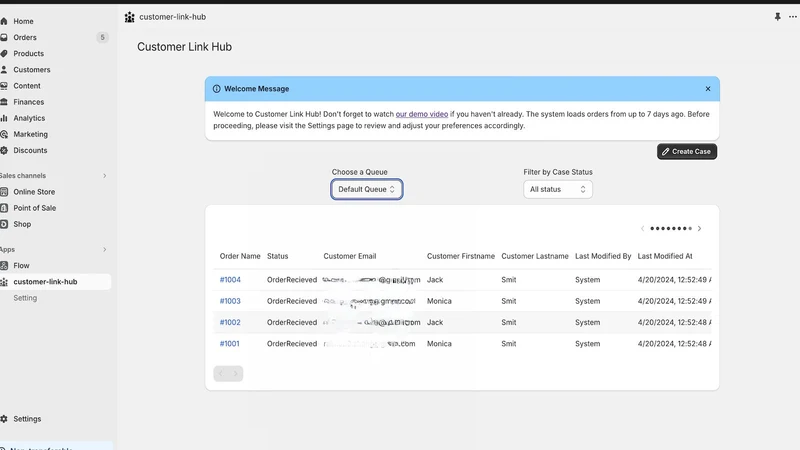
Task: Open order #1003 link
Action: [230, 301]
